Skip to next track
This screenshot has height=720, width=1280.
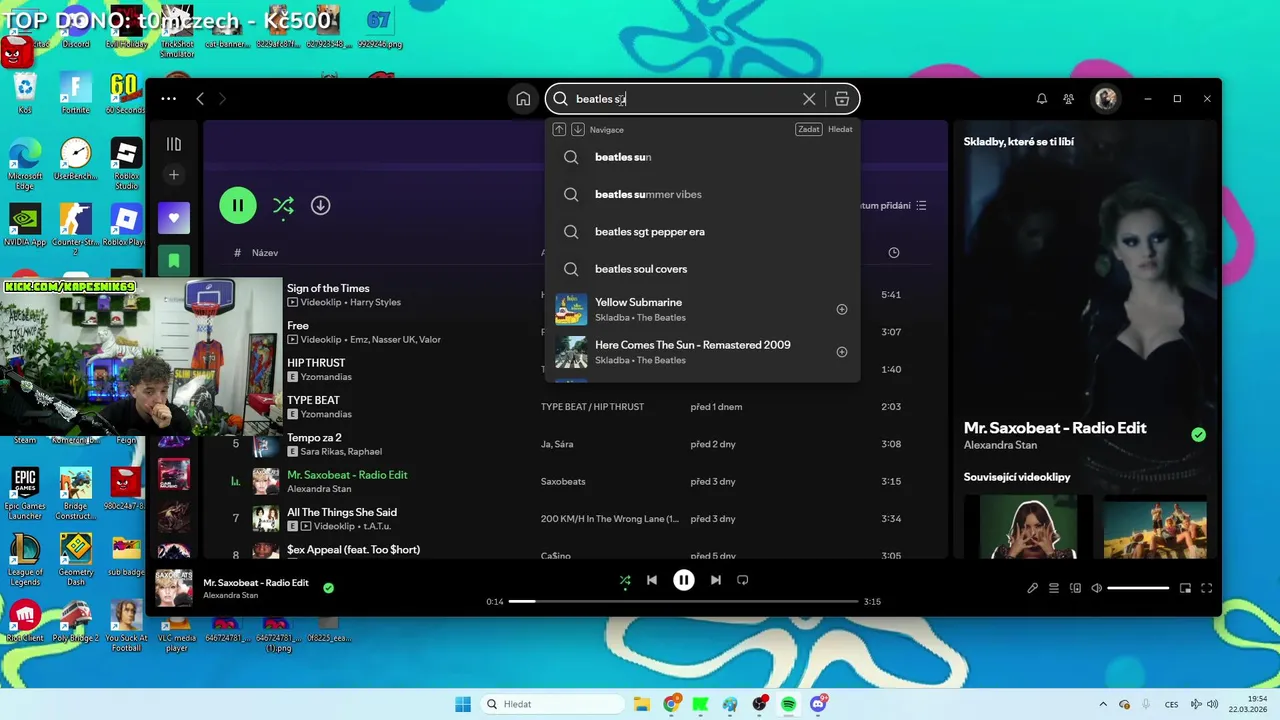coord(716,580)
